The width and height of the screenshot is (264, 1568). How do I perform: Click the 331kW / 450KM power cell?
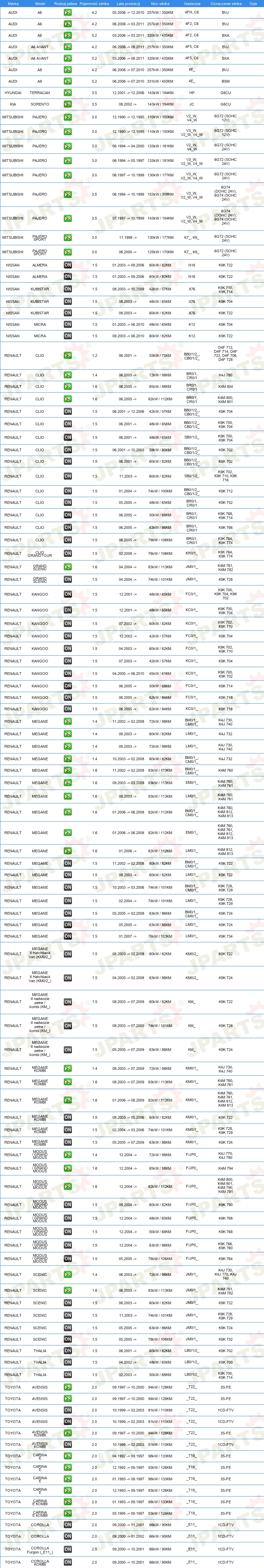point(160,81)
